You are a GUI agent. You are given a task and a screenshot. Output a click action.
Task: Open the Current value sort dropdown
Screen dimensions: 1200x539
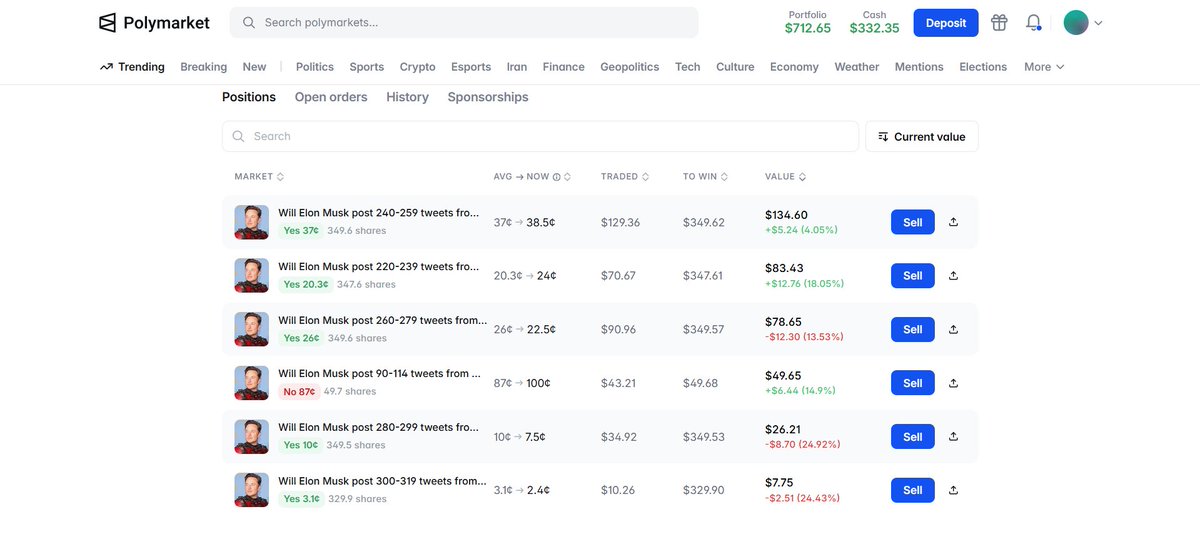coord(922,137)
